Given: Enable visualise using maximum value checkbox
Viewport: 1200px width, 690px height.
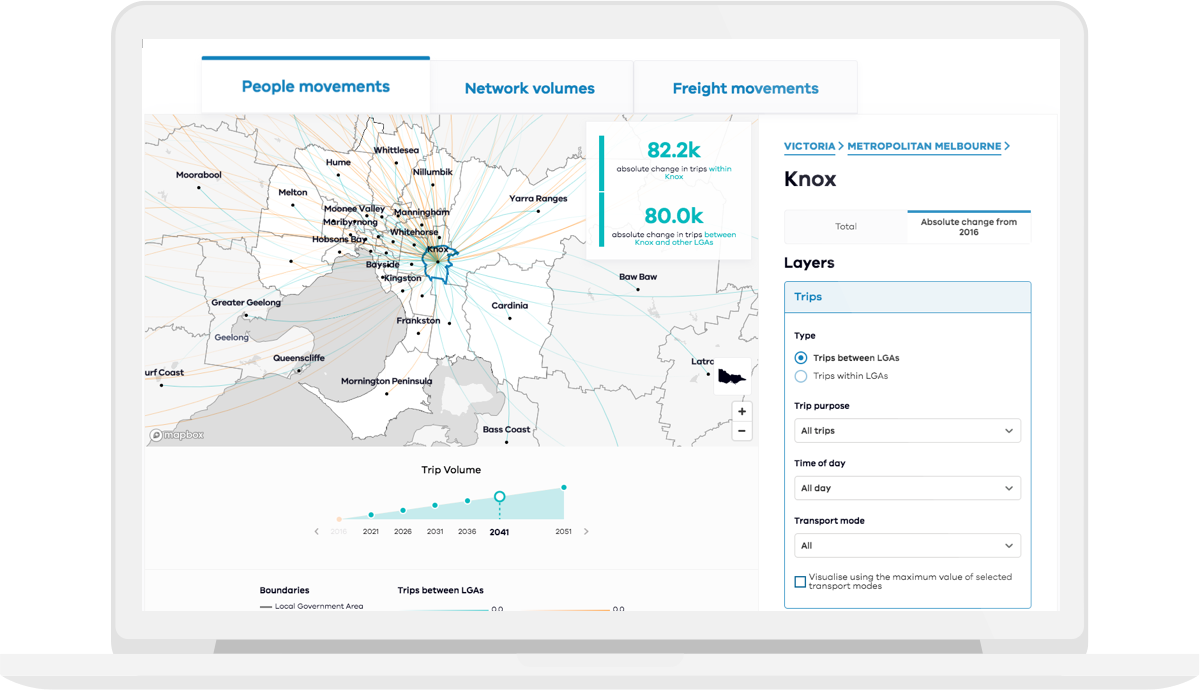Looking at the screenshot, I should pyautogui.click(x=800, y=581).
